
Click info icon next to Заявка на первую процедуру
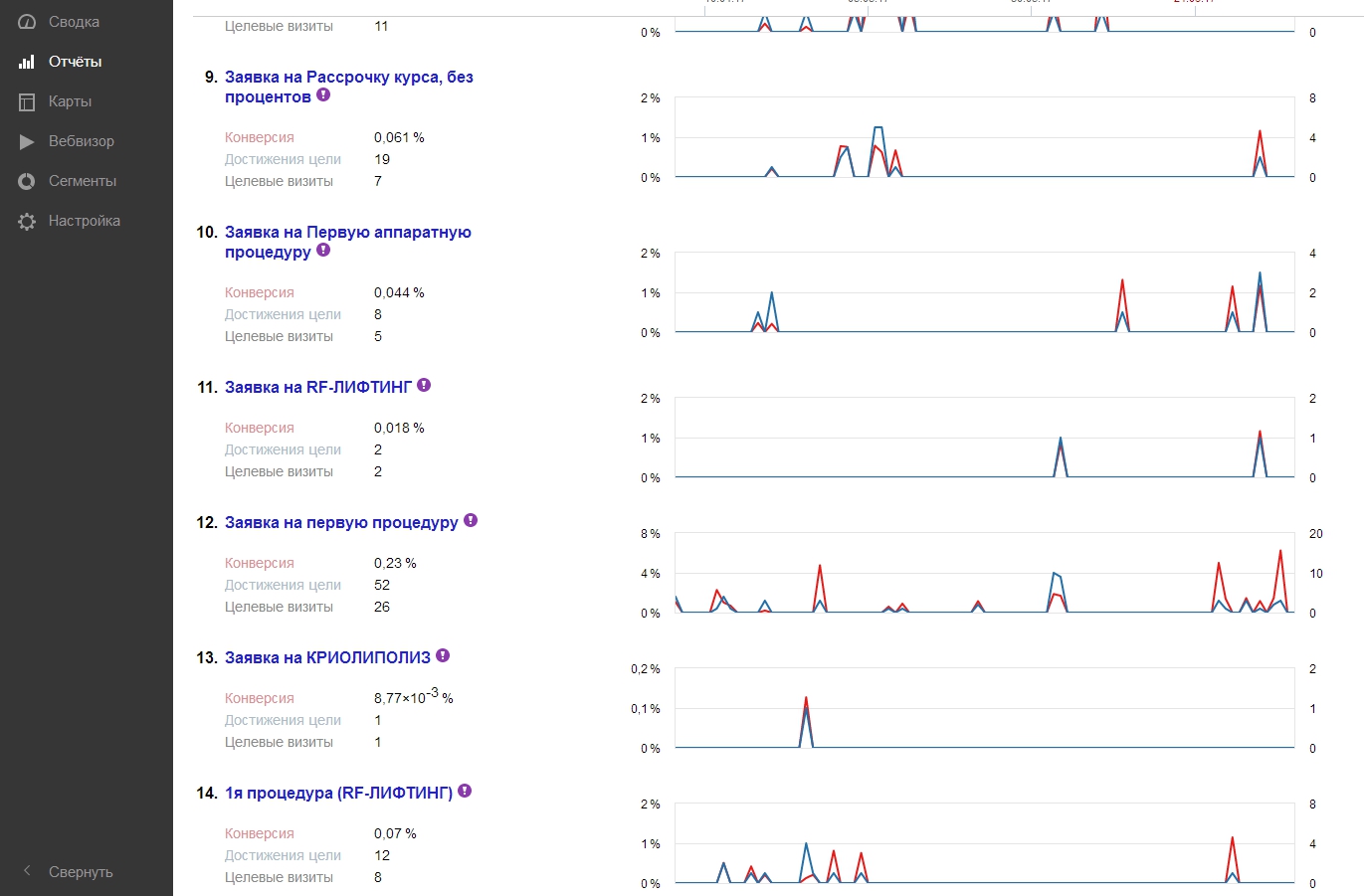pyautogui.click(x=471, y=521)
